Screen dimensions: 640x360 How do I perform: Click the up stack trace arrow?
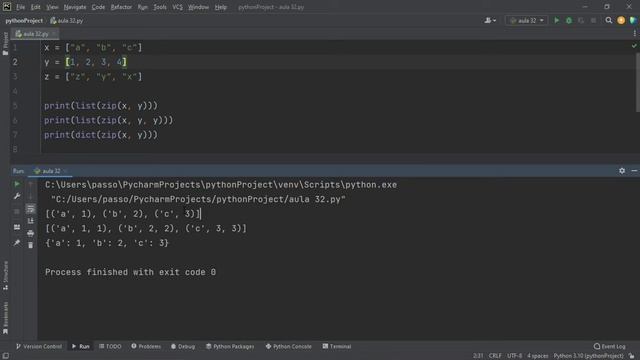click(x=31, y=184)
